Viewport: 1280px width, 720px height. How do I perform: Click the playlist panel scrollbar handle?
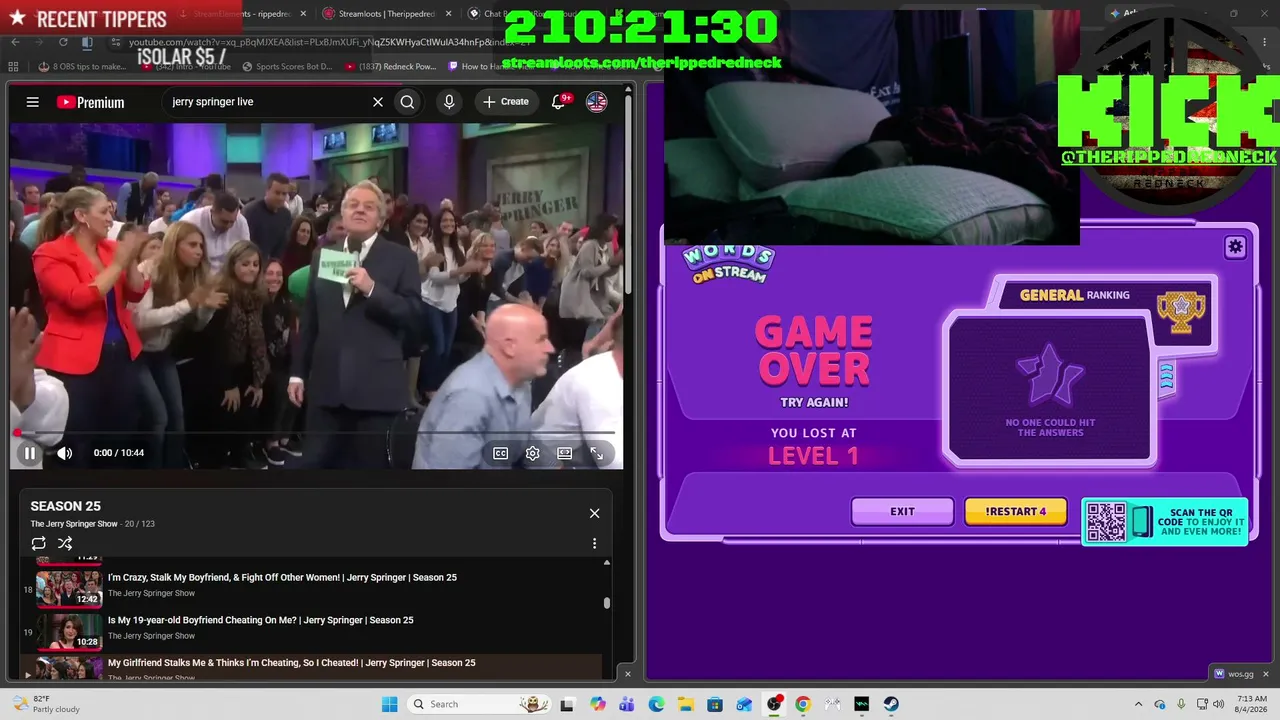(606, 603)
